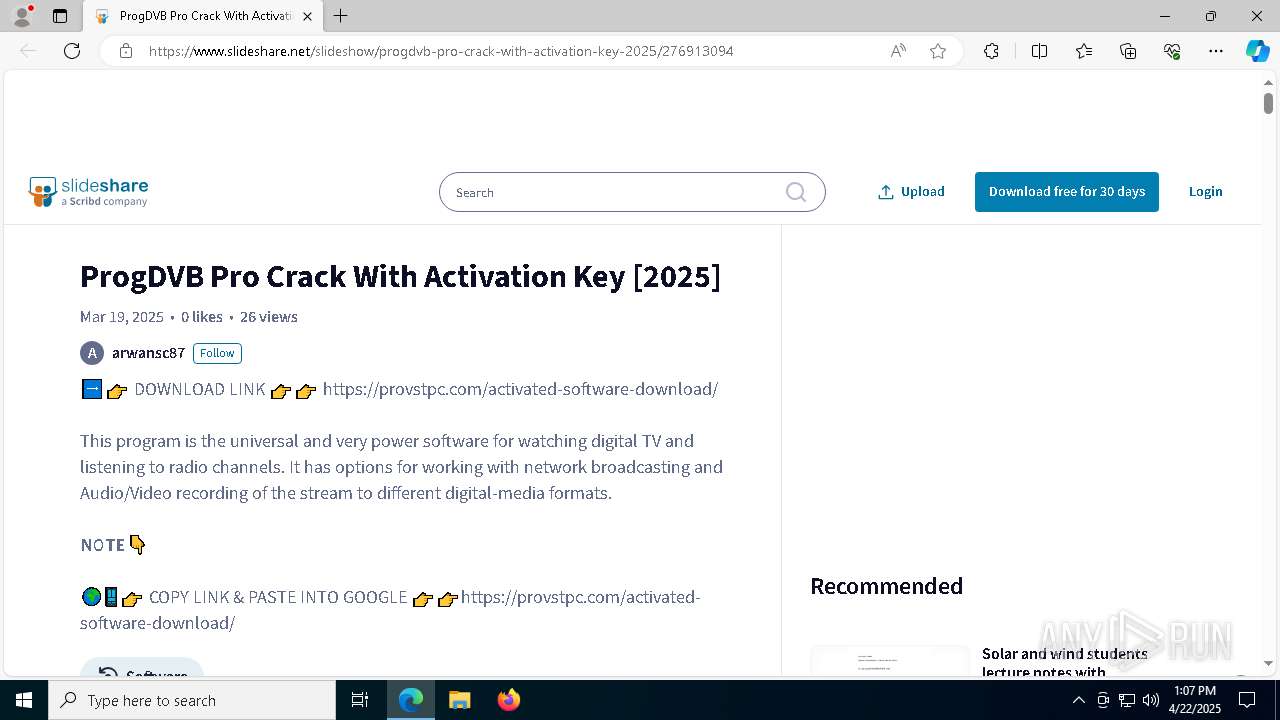Activate Read aloud icon in address bar
Screen dimensions: 1280x720
pyautogui.click(x=898, y=51)
